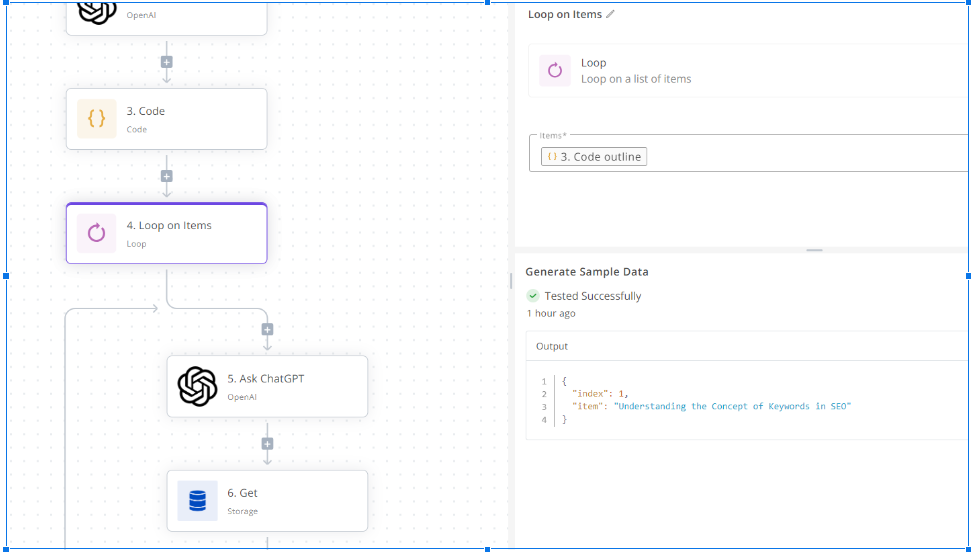Image resolution: width=971 pixels, height=552 pixels.
Task: Click the OpenAI logo on the top step
Action: [97, 11]
